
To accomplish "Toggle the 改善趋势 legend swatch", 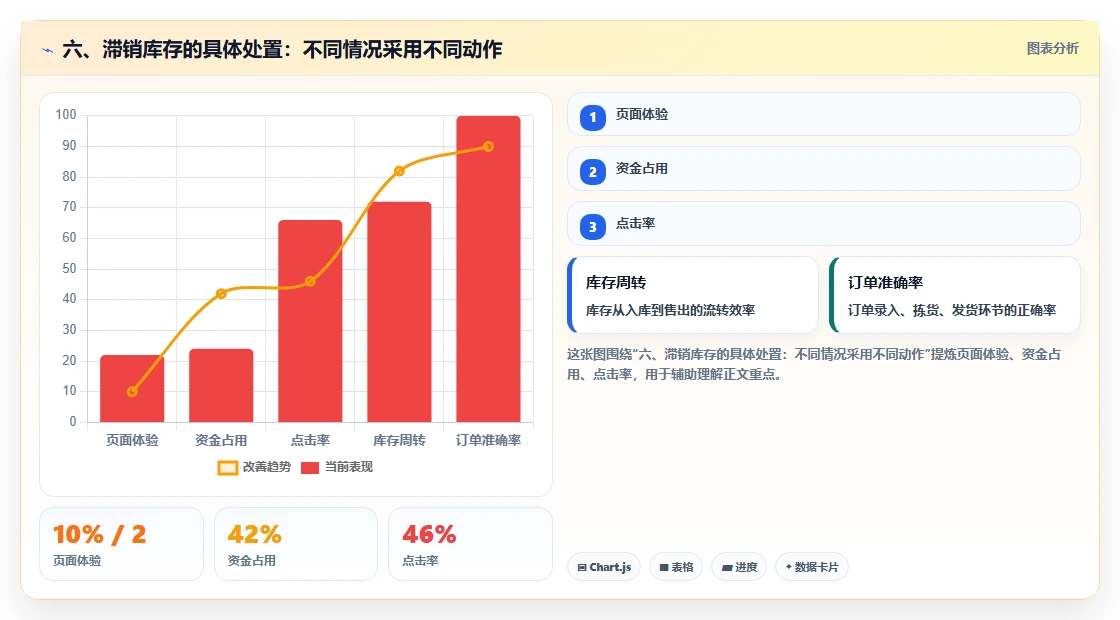I will point(228,468).
